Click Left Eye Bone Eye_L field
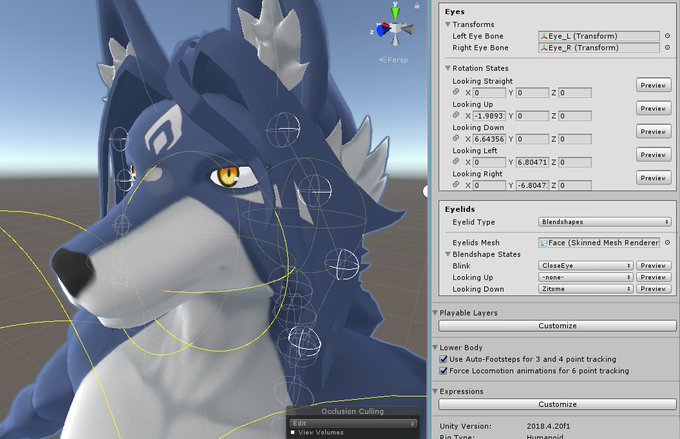The height and width of the screenshot is (439, 680). [599, 36]
